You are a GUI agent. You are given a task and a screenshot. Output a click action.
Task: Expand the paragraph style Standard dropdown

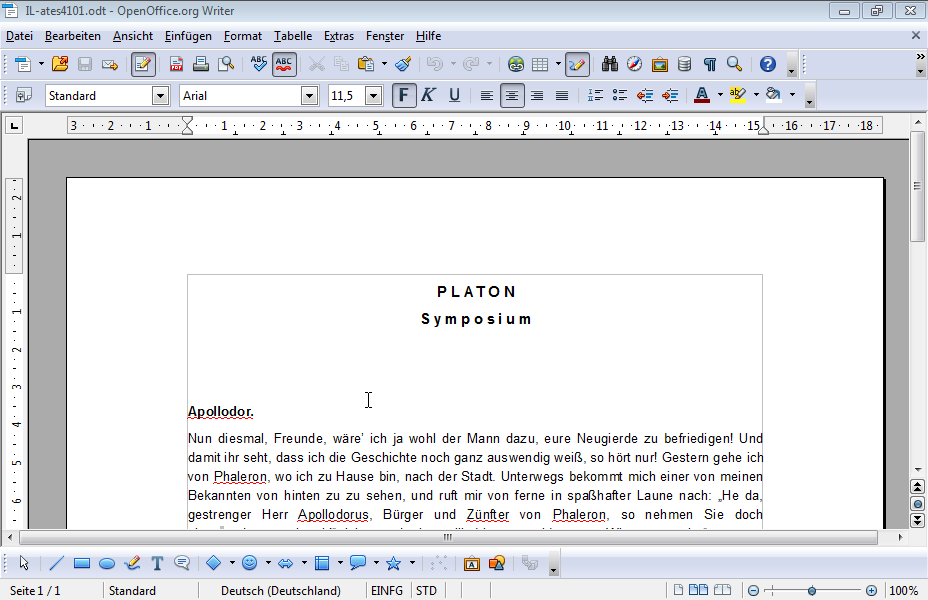(160, 95)
